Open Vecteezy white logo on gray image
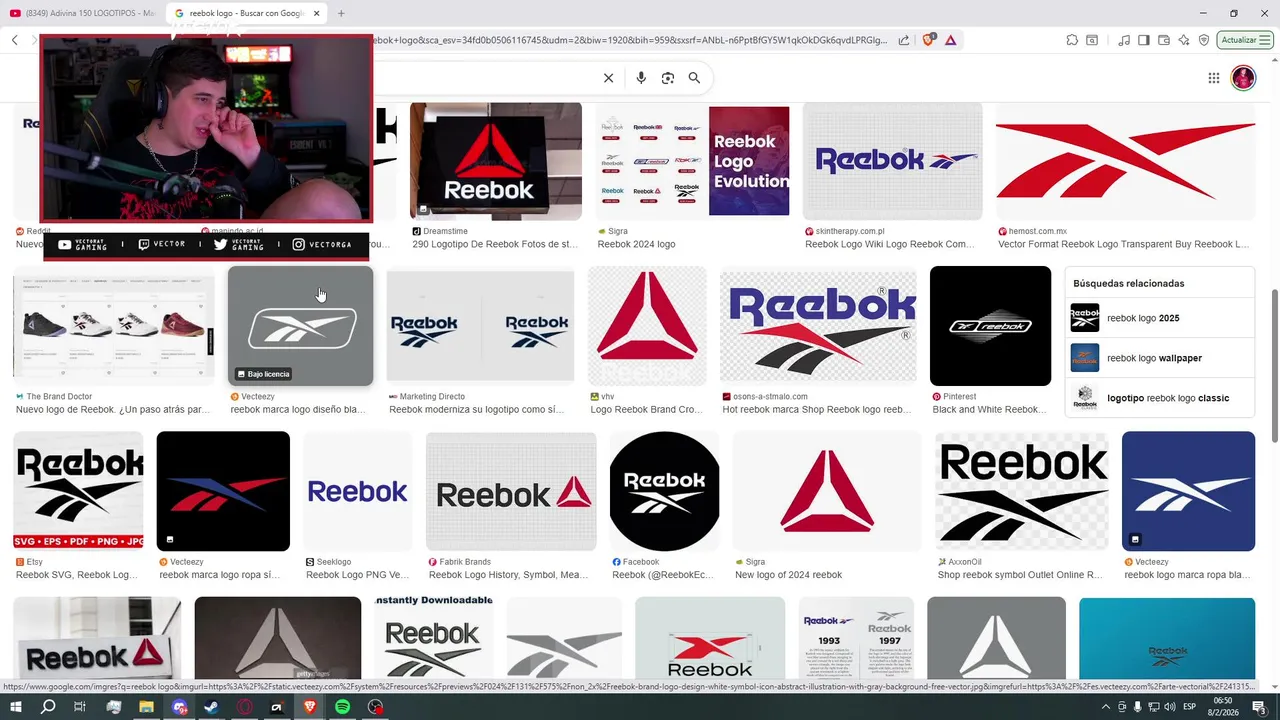The width and height of the screenshot is (1280, 720). click(300, 326)
